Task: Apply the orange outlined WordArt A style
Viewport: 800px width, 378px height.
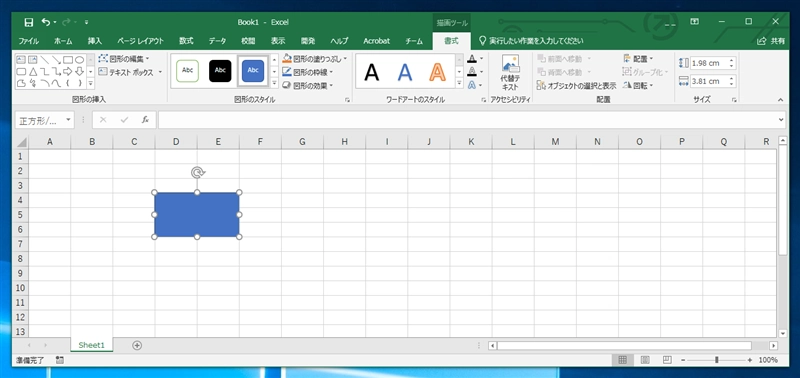Action: pos(437,72)
